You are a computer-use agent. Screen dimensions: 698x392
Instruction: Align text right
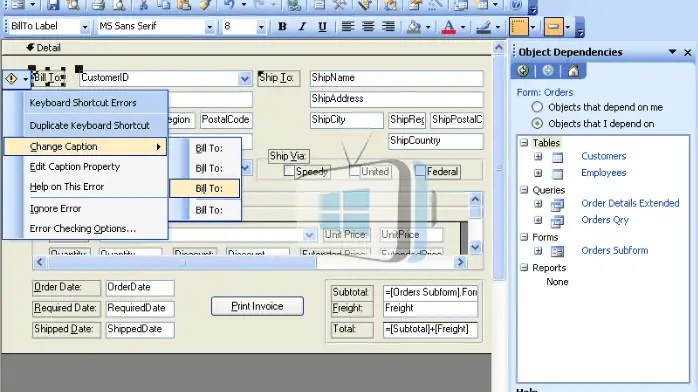pyautogui.click(x=388, y=27)
